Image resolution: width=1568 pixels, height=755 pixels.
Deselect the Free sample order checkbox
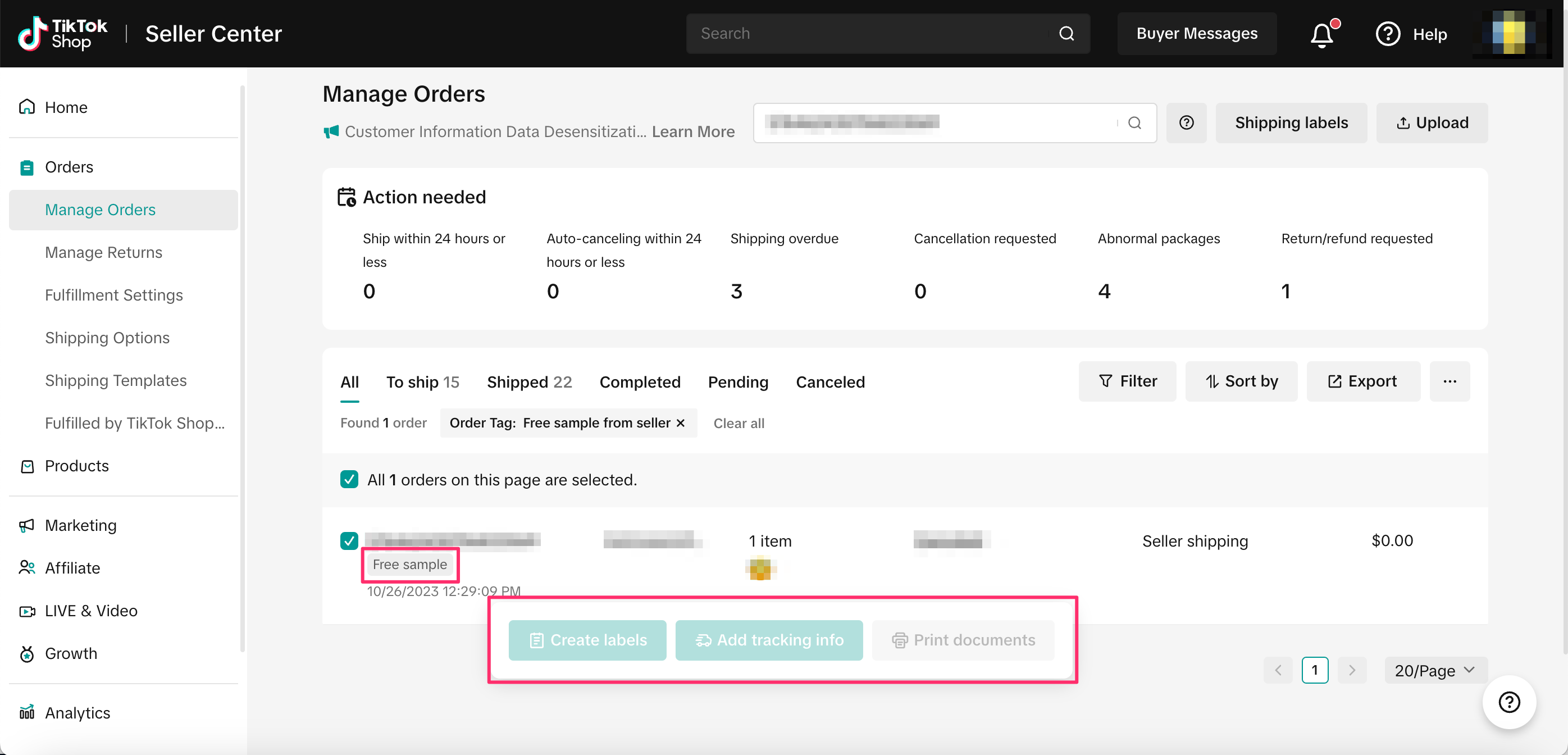pos(349,540)
